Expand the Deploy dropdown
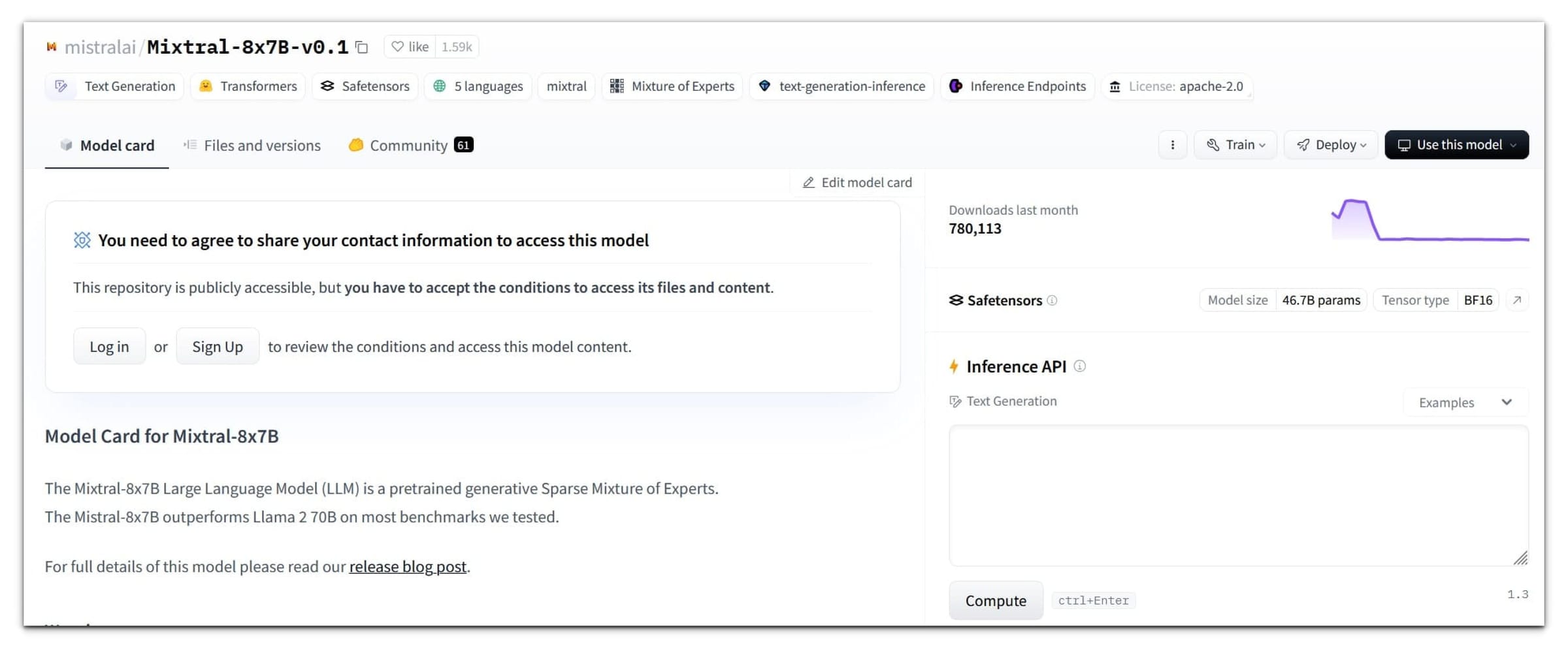The height and width of the screenshot is (651, 1568). click(x=1330, y=145)
